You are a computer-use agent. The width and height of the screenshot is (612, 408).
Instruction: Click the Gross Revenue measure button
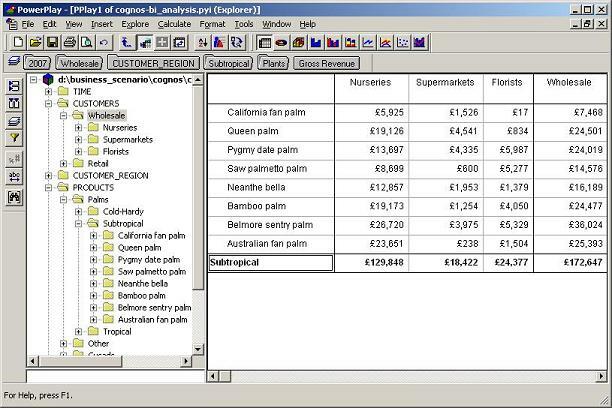click(327, 63)
